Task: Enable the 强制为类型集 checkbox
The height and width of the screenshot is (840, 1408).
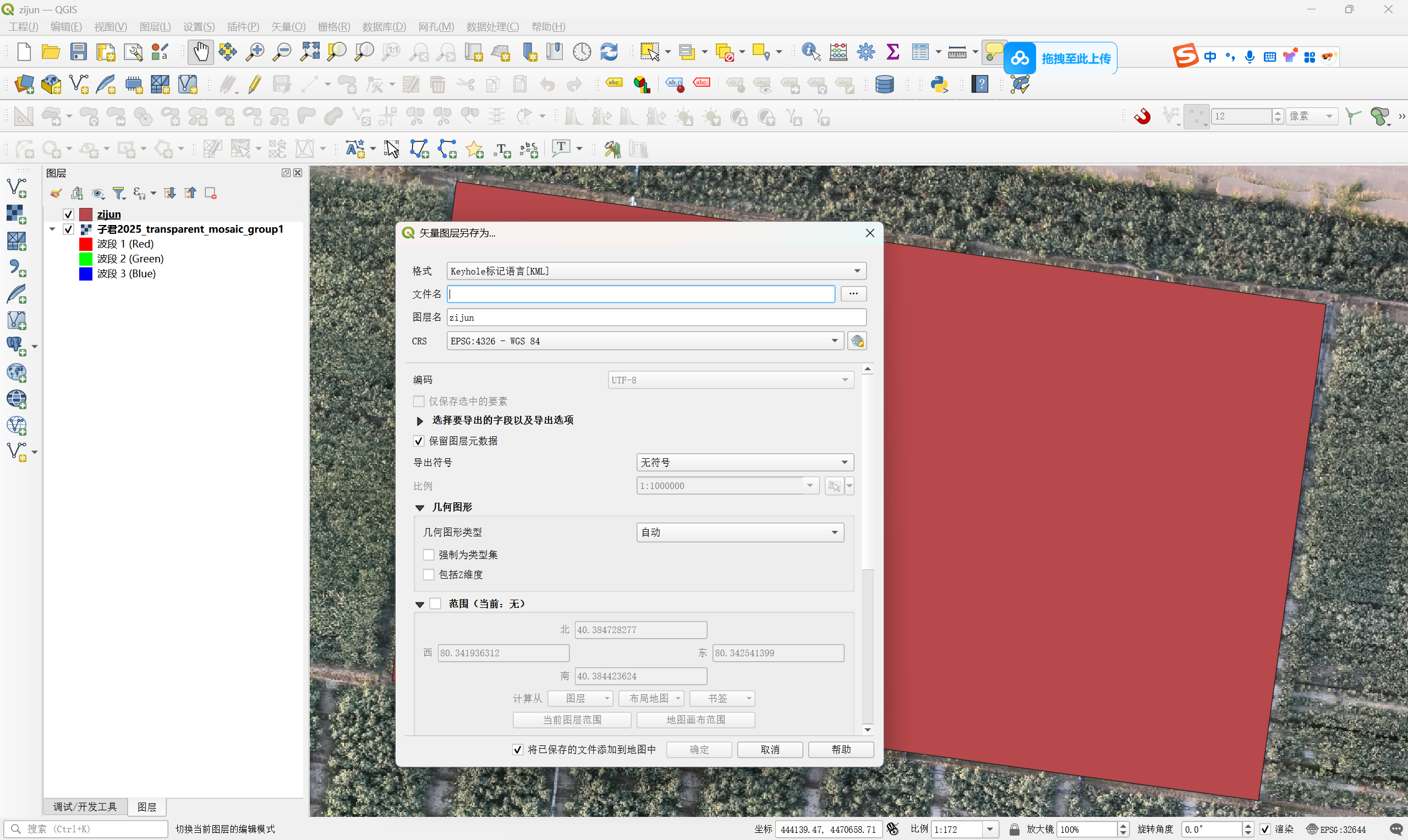Action: pos(429,554)
